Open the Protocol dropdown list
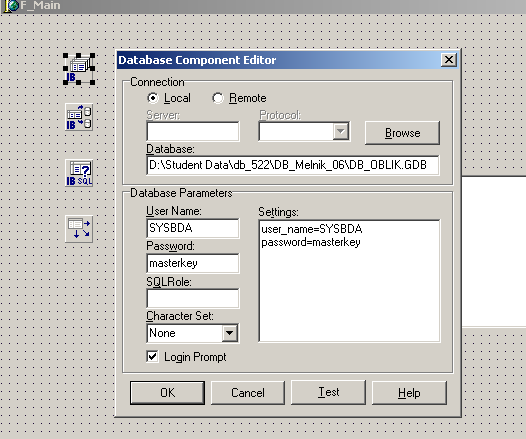Screen dimensions: 526x439 tap(341, 131)
